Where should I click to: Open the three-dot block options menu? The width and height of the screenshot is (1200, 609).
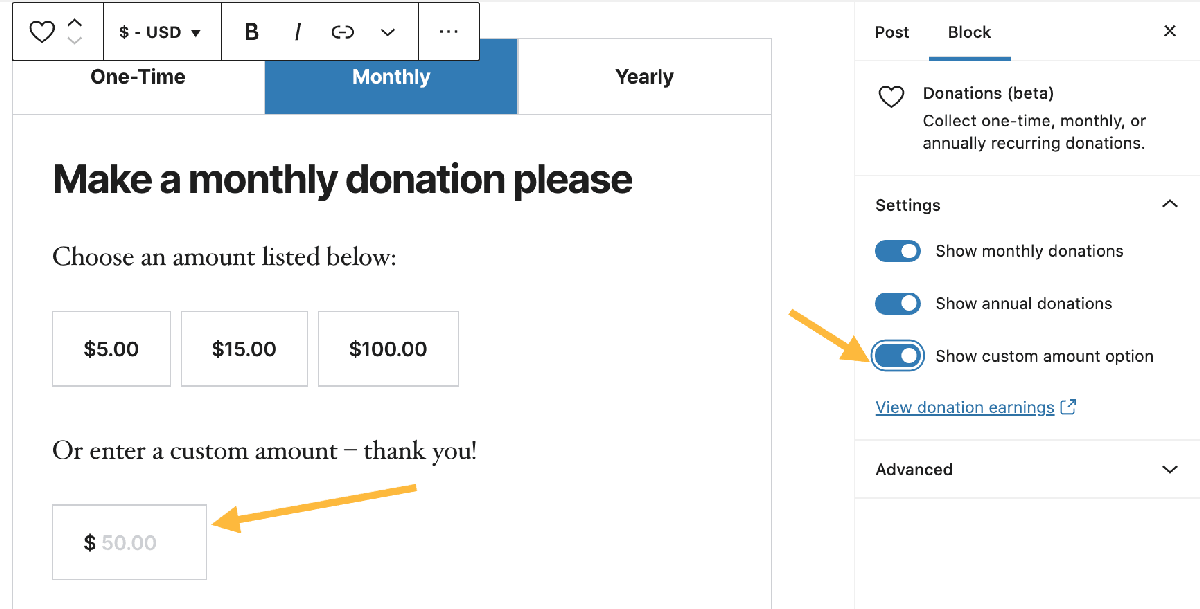coord(449,32)
